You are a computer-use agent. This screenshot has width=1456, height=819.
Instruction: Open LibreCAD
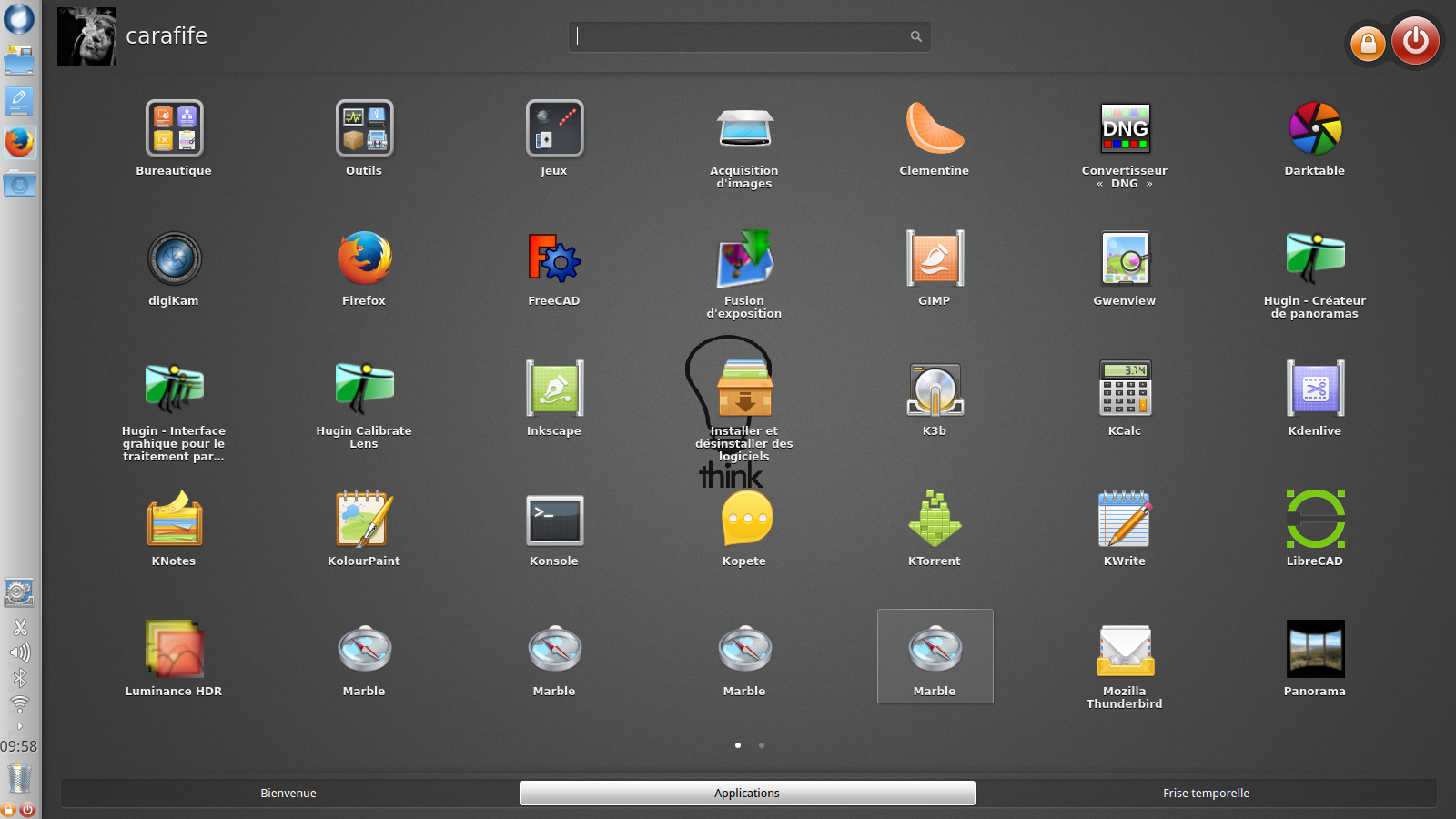coord(1315,529)
